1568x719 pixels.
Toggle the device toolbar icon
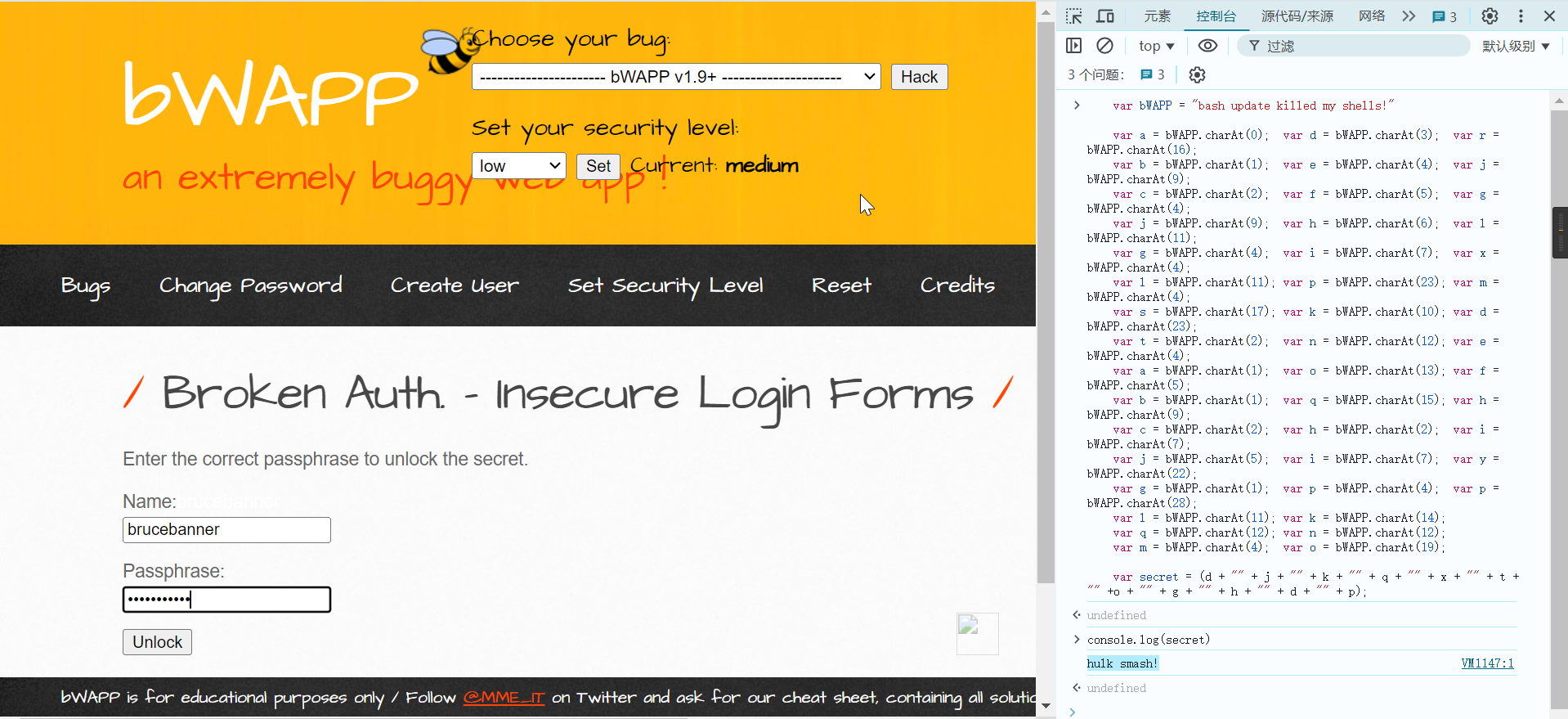pos(1105,16)
